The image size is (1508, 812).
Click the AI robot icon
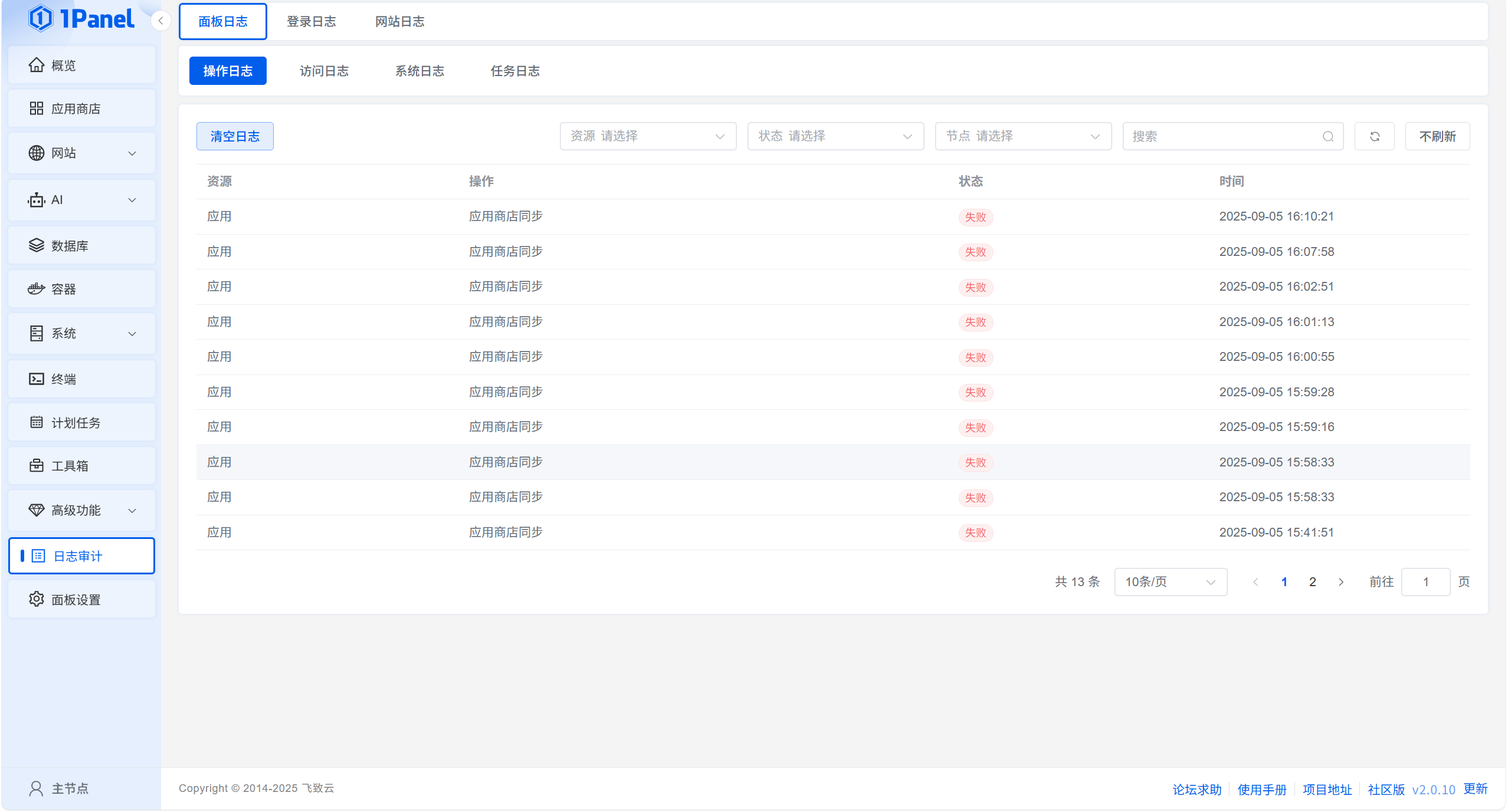coord(37,200)
